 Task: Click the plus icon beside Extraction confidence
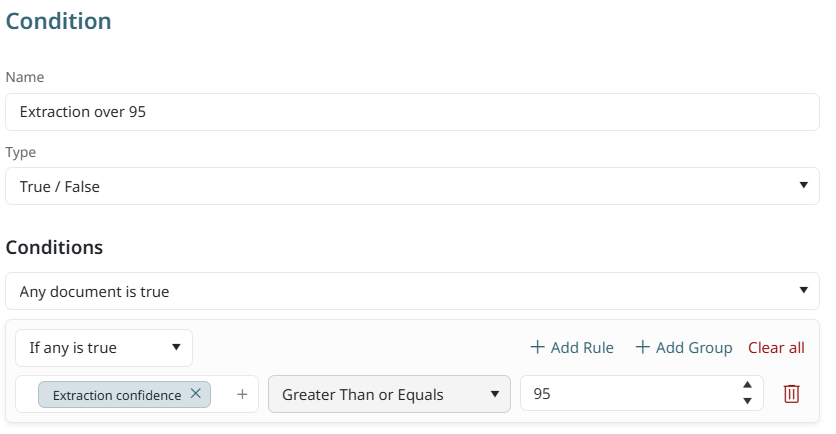(242, 394)
